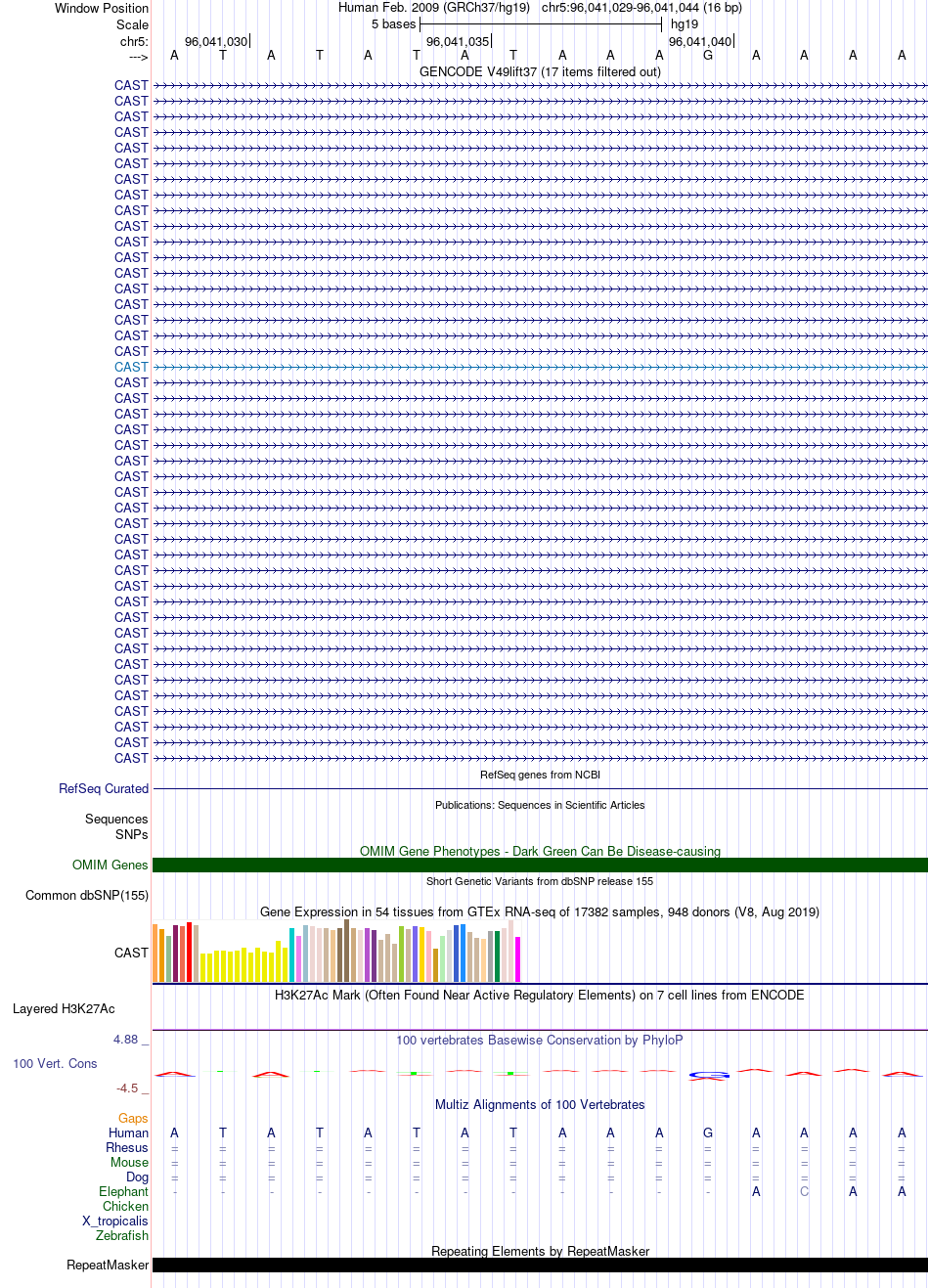Screen dimensions: 929x1288
Task: Open Repeating Elements by RepeatMasker title
Action: (x=540, y=1251)
